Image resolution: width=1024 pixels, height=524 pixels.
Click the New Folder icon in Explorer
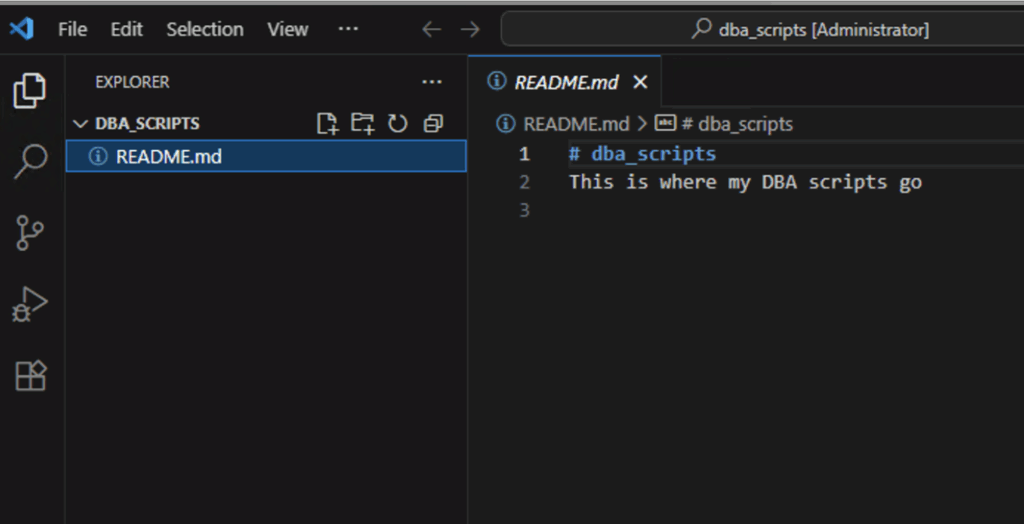click(x=362, y=124)
